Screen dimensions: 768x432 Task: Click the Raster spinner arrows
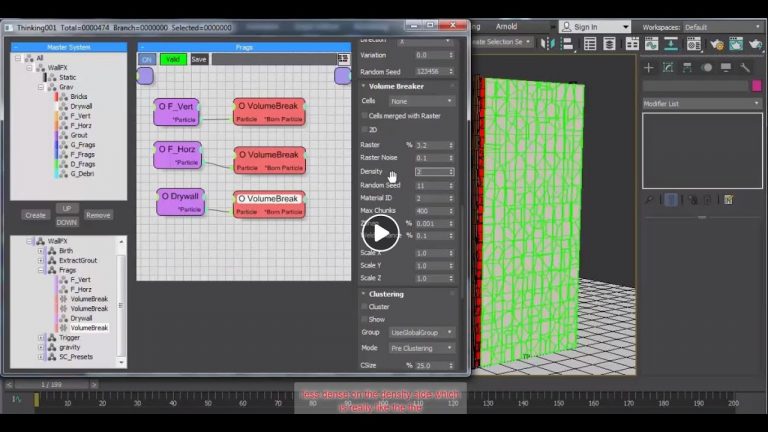point(451,145)
